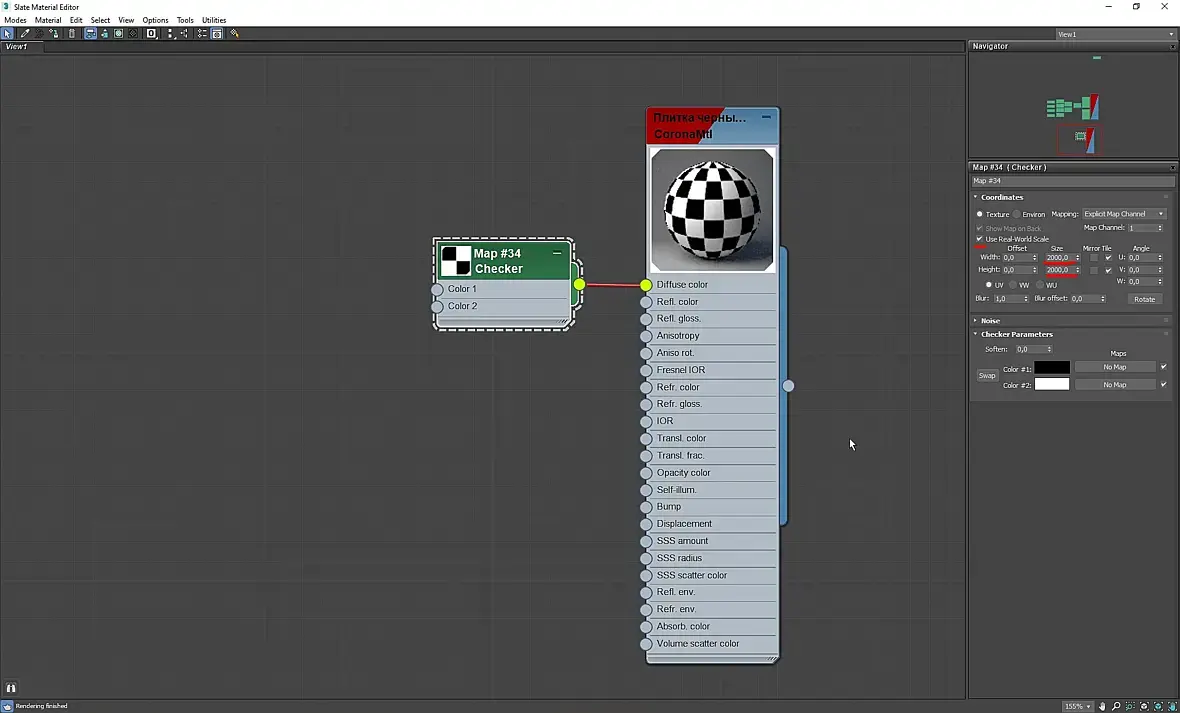Activate the Zoom Region tool
Screen dimensions: 1180x713
1130,706
